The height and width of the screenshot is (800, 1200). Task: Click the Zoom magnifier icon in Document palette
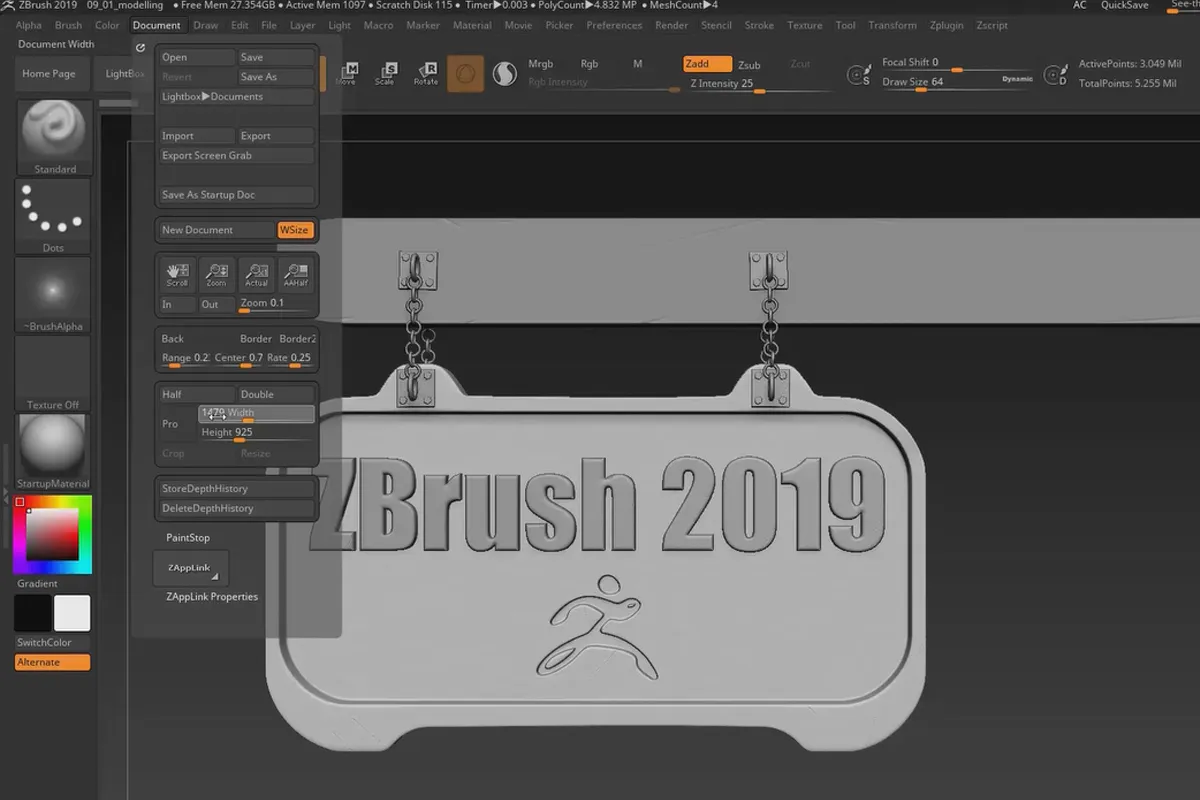pyautogui.click(x=216, y=274)
